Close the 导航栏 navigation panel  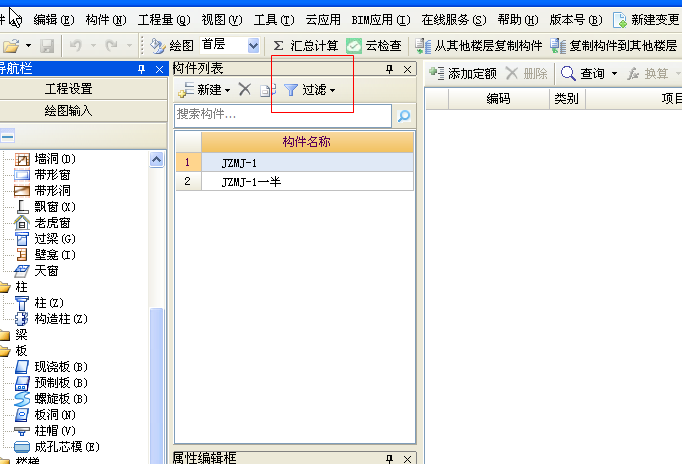tap(159, 69)
